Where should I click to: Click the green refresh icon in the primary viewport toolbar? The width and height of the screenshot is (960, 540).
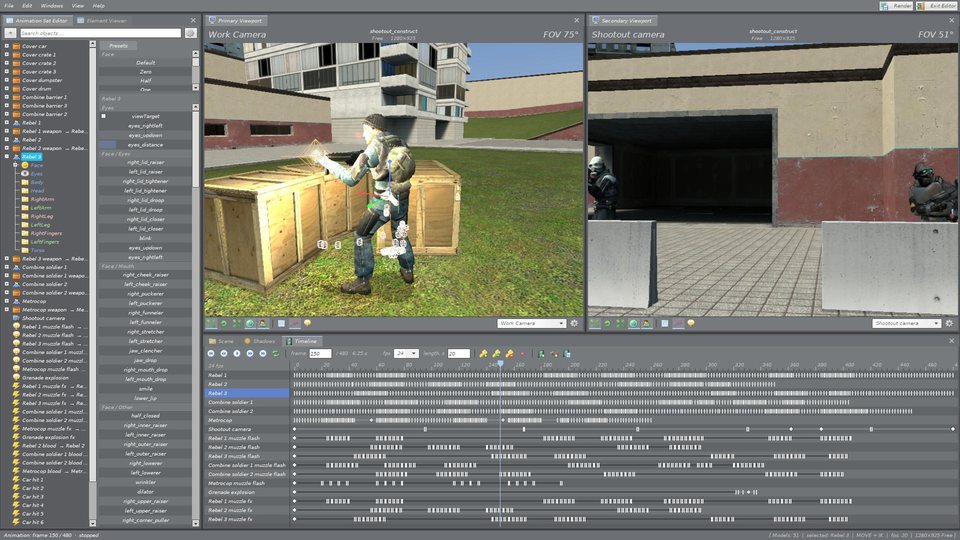(223, 323)
